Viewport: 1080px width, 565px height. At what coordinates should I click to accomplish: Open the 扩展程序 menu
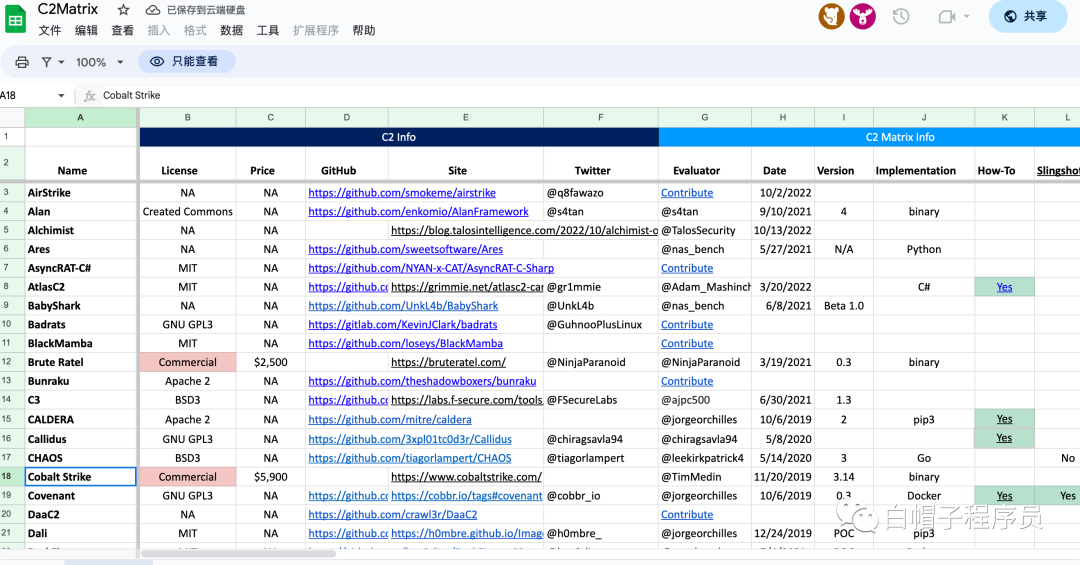click(315, 30)
